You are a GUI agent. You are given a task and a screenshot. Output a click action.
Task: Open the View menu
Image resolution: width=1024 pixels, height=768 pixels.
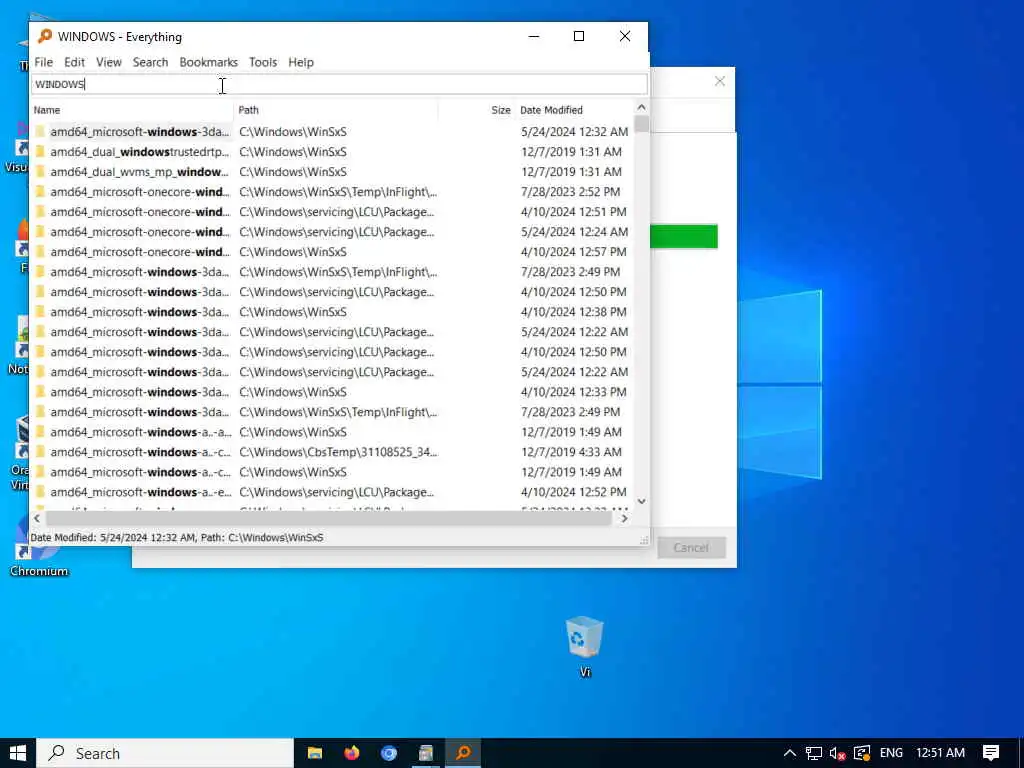(108, 62)
